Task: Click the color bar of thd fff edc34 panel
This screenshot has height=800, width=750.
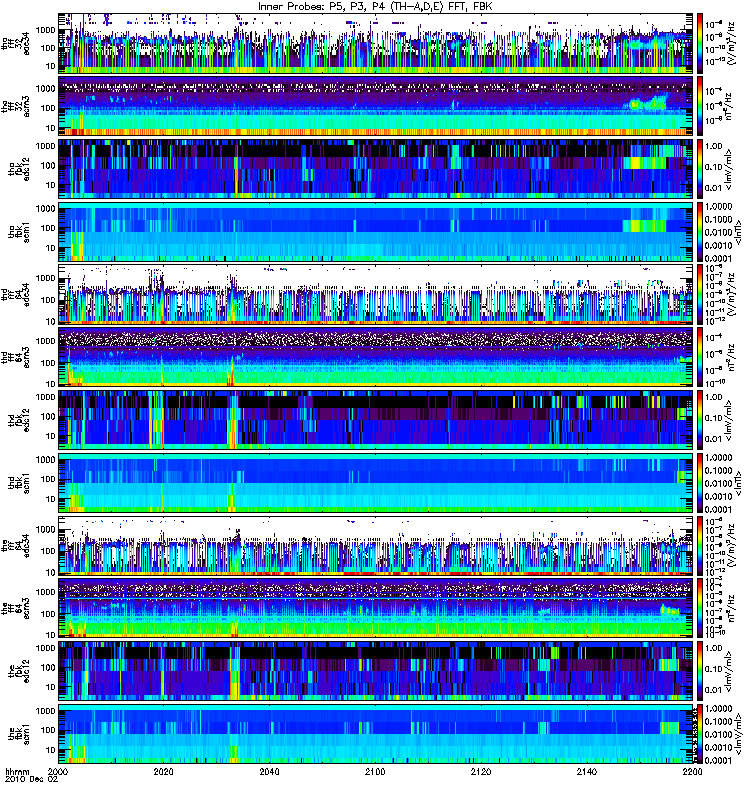Action: (700, 294)
